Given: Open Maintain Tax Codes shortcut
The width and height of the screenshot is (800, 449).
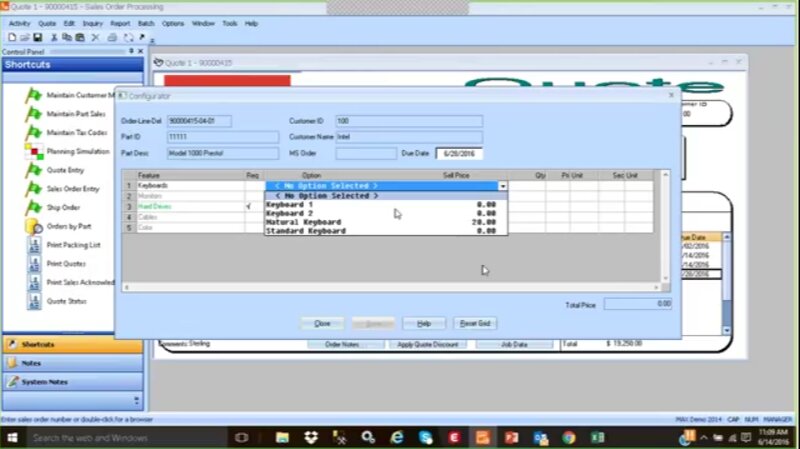Looking at the screenshot, I should tap(76, 132).
